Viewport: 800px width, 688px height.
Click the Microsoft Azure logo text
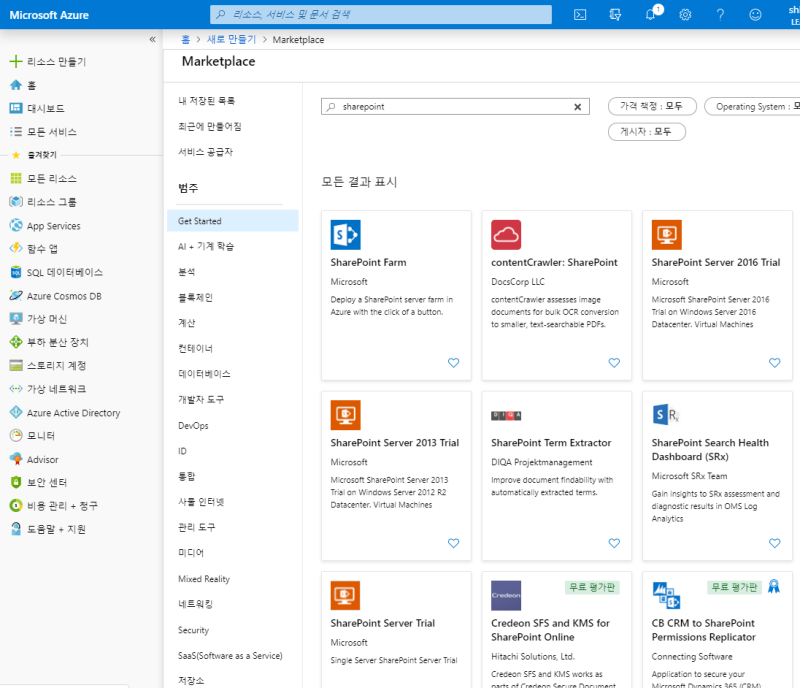click(49, 15)
